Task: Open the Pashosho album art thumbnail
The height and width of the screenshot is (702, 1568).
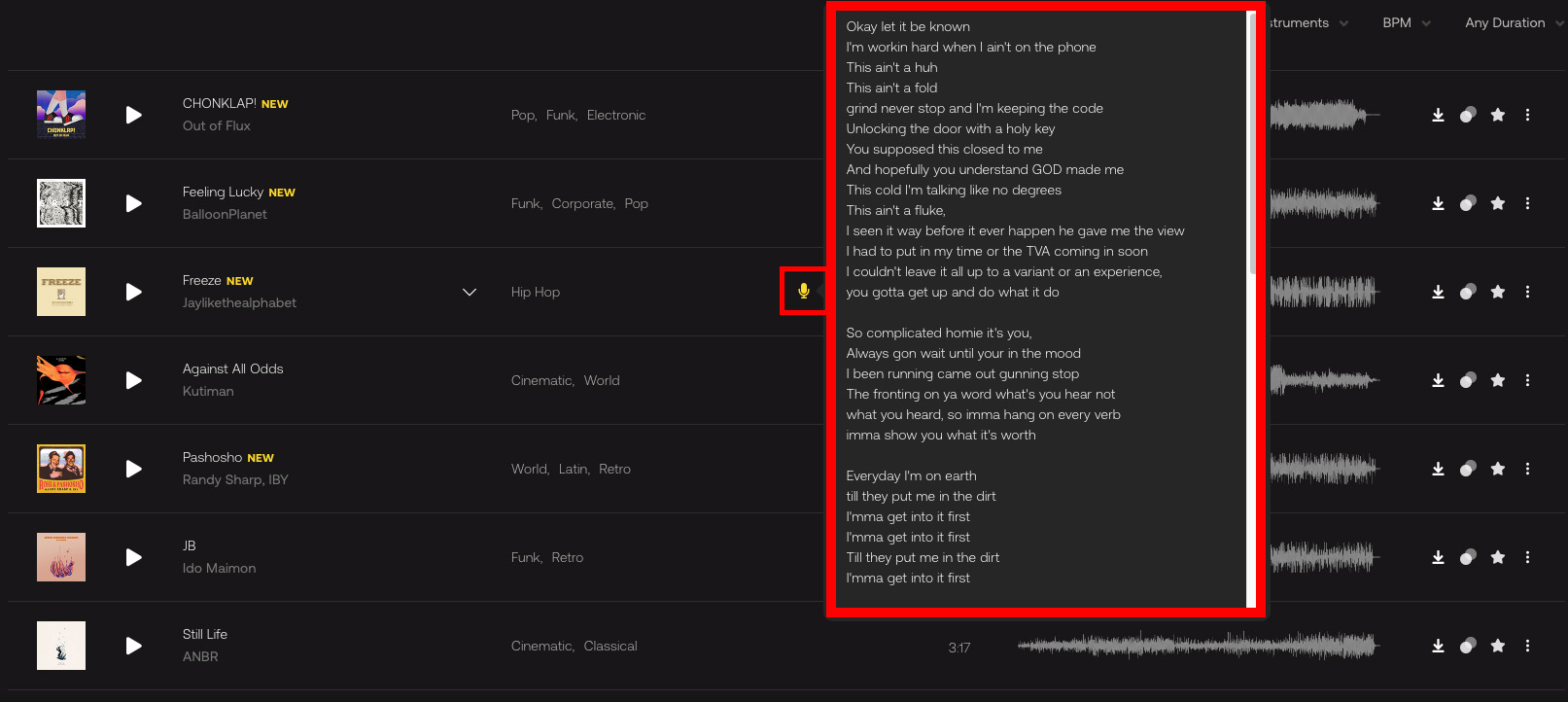Action: click(x=61, y=469)
